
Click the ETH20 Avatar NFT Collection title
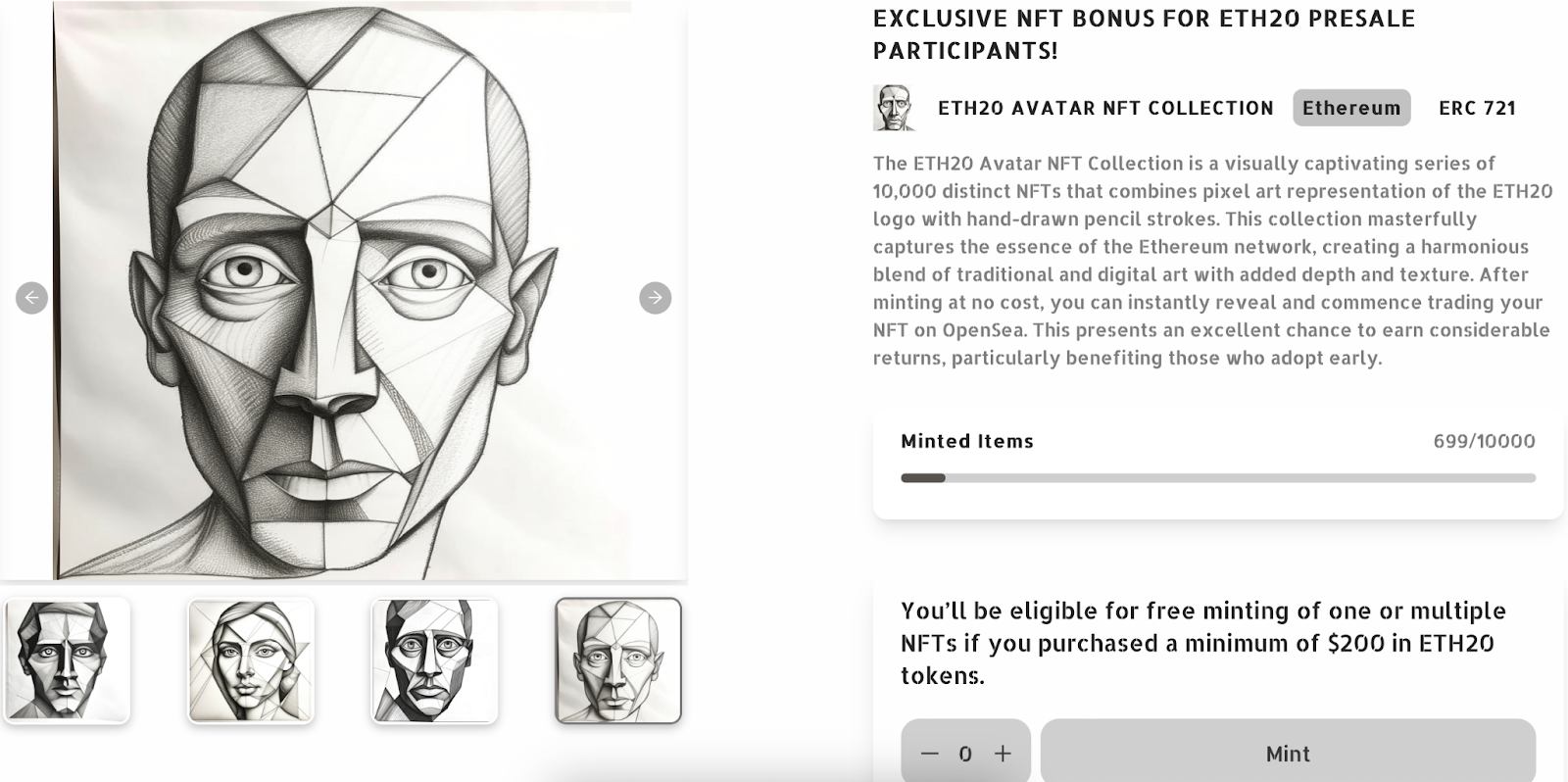(1105, 108)
